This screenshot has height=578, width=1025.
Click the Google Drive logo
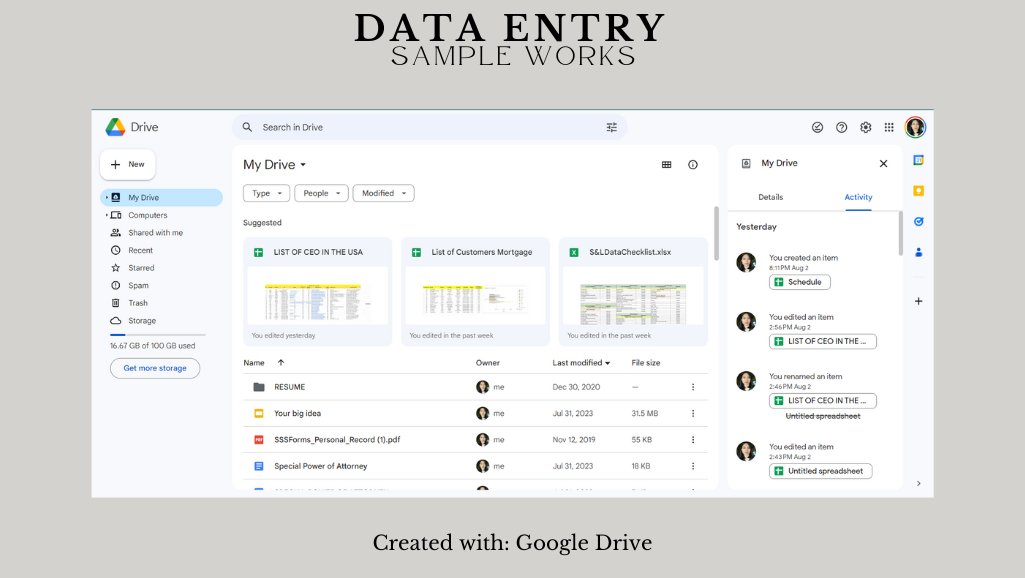tap(116, 127)
